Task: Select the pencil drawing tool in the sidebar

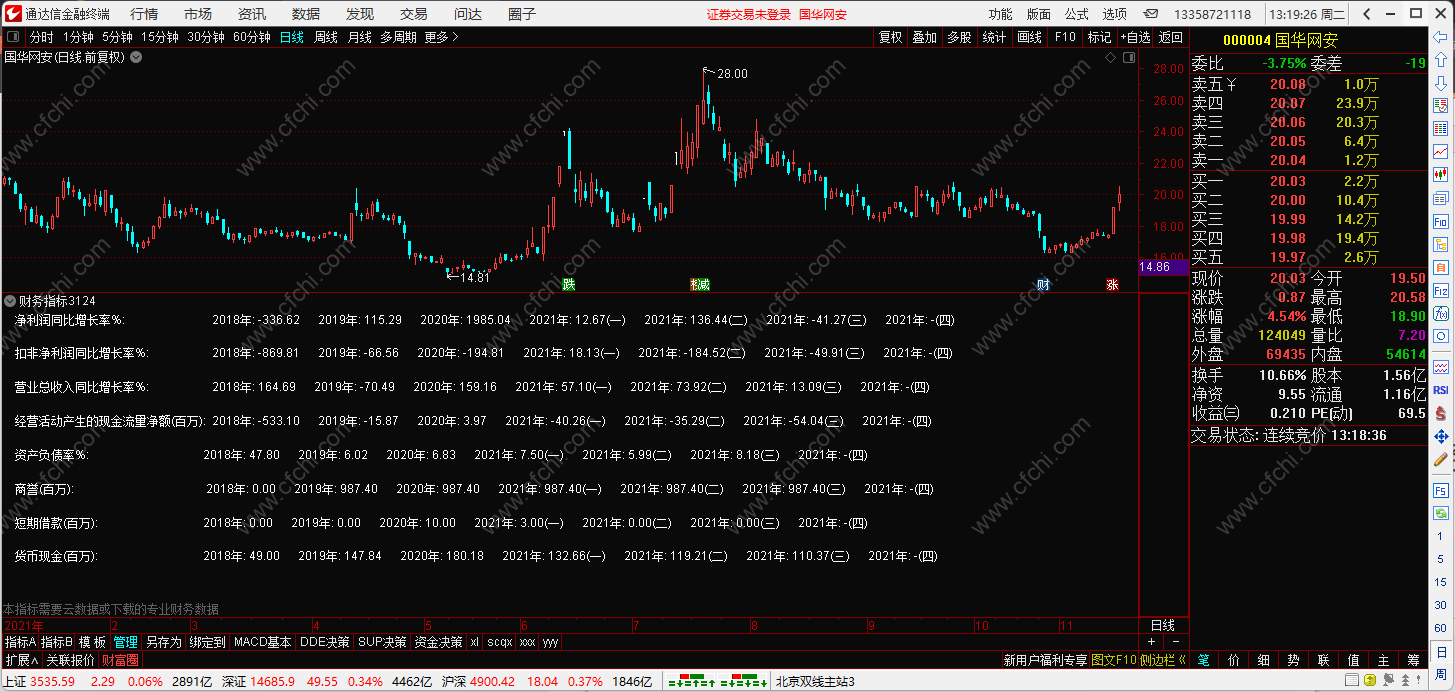Action: [1441, 461]
